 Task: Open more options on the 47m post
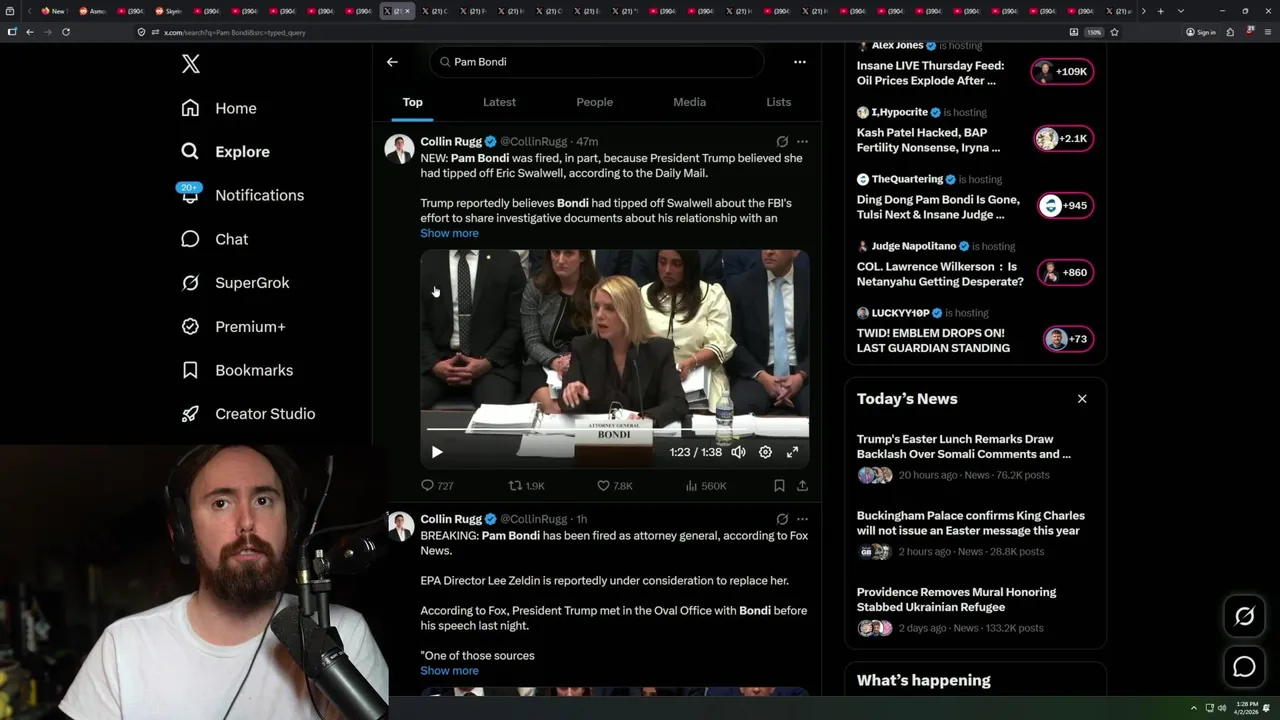802,142
